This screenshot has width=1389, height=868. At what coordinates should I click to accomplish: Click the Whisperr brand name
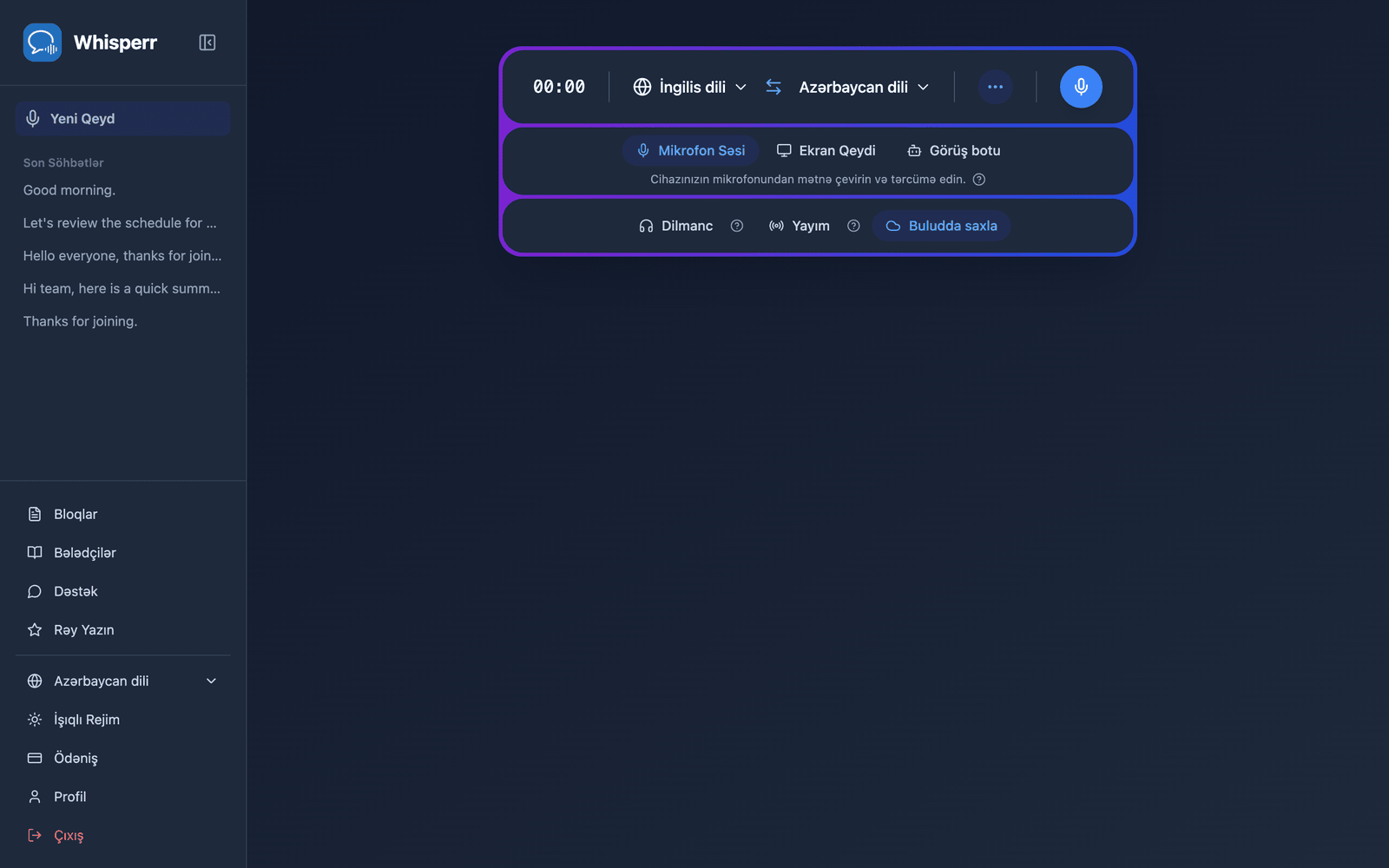pos(115,43)
